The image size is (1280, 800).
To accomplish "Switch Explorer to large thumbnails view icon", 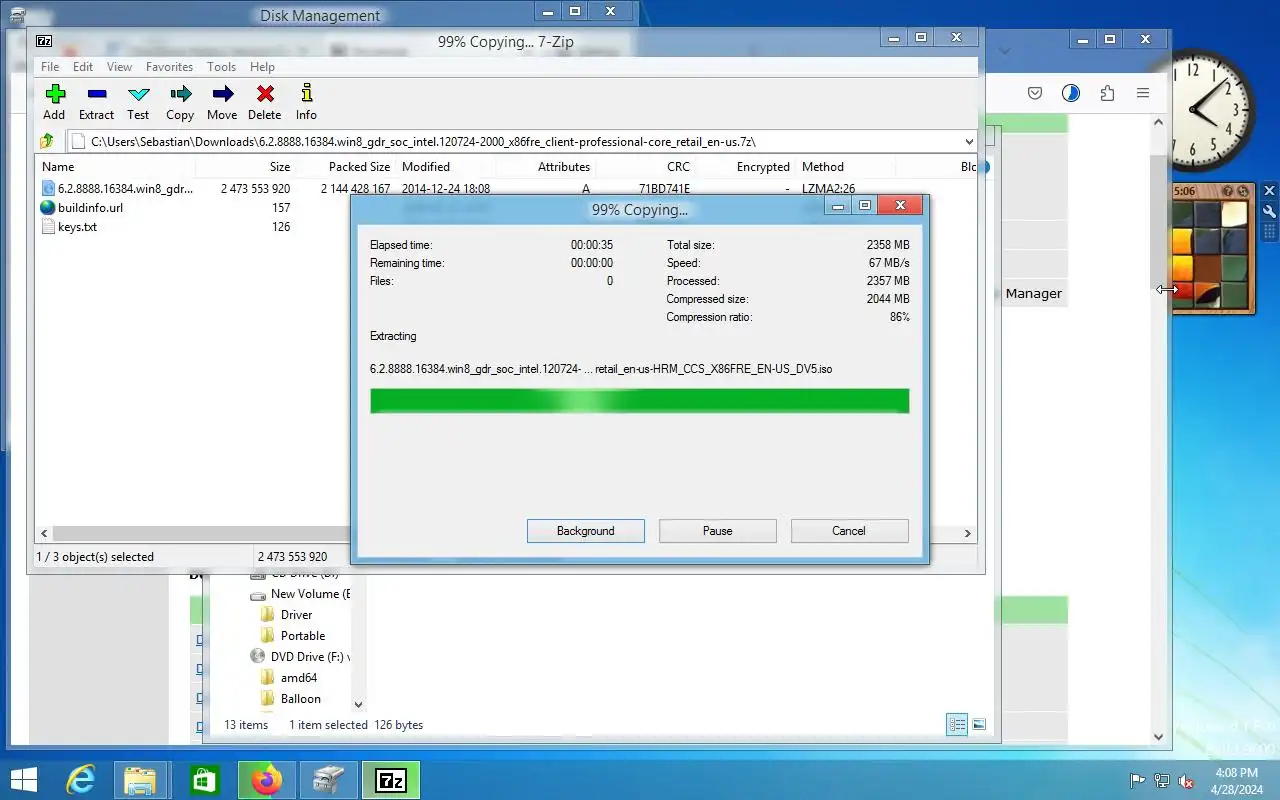I will 979,725.
